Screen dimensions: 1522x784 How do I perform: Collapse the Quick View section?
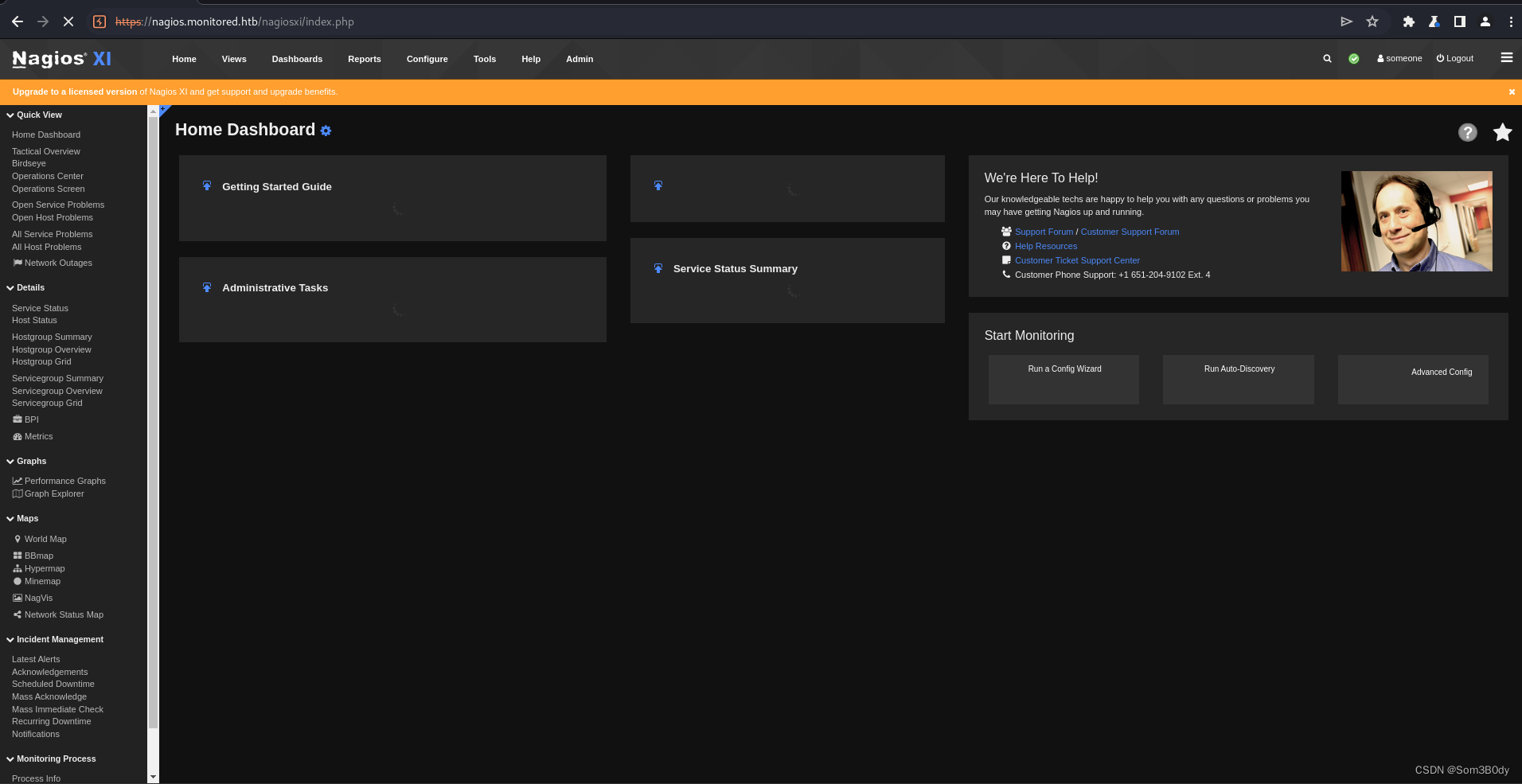pyautogui.click(x=34, y=115)
